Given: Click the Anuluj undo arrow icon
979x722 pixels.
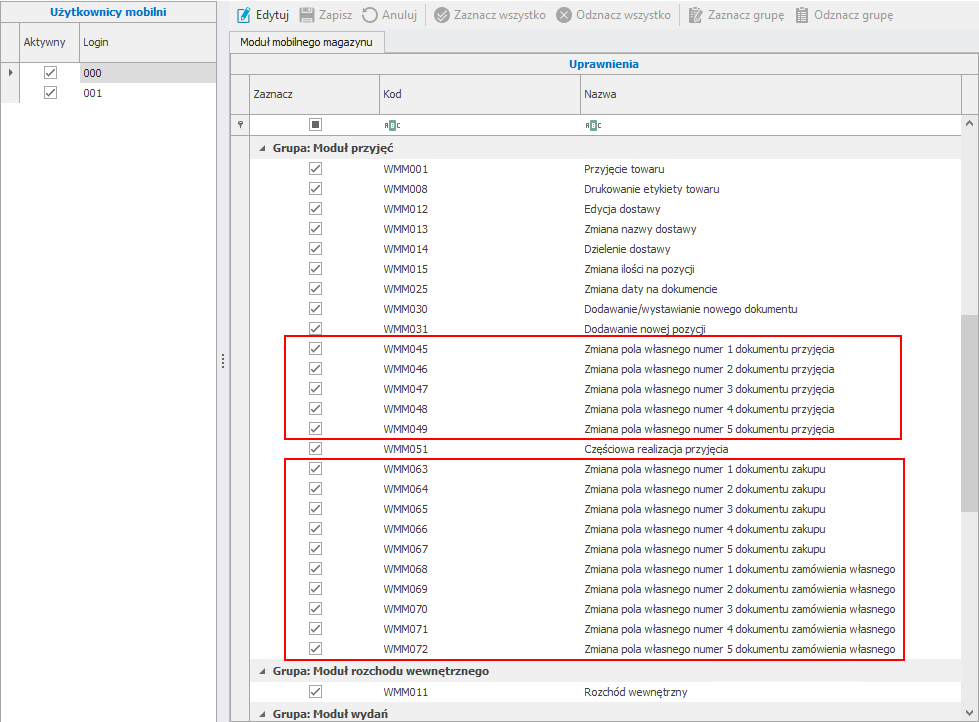Looking at the screenshot, I should click(370, 15).
